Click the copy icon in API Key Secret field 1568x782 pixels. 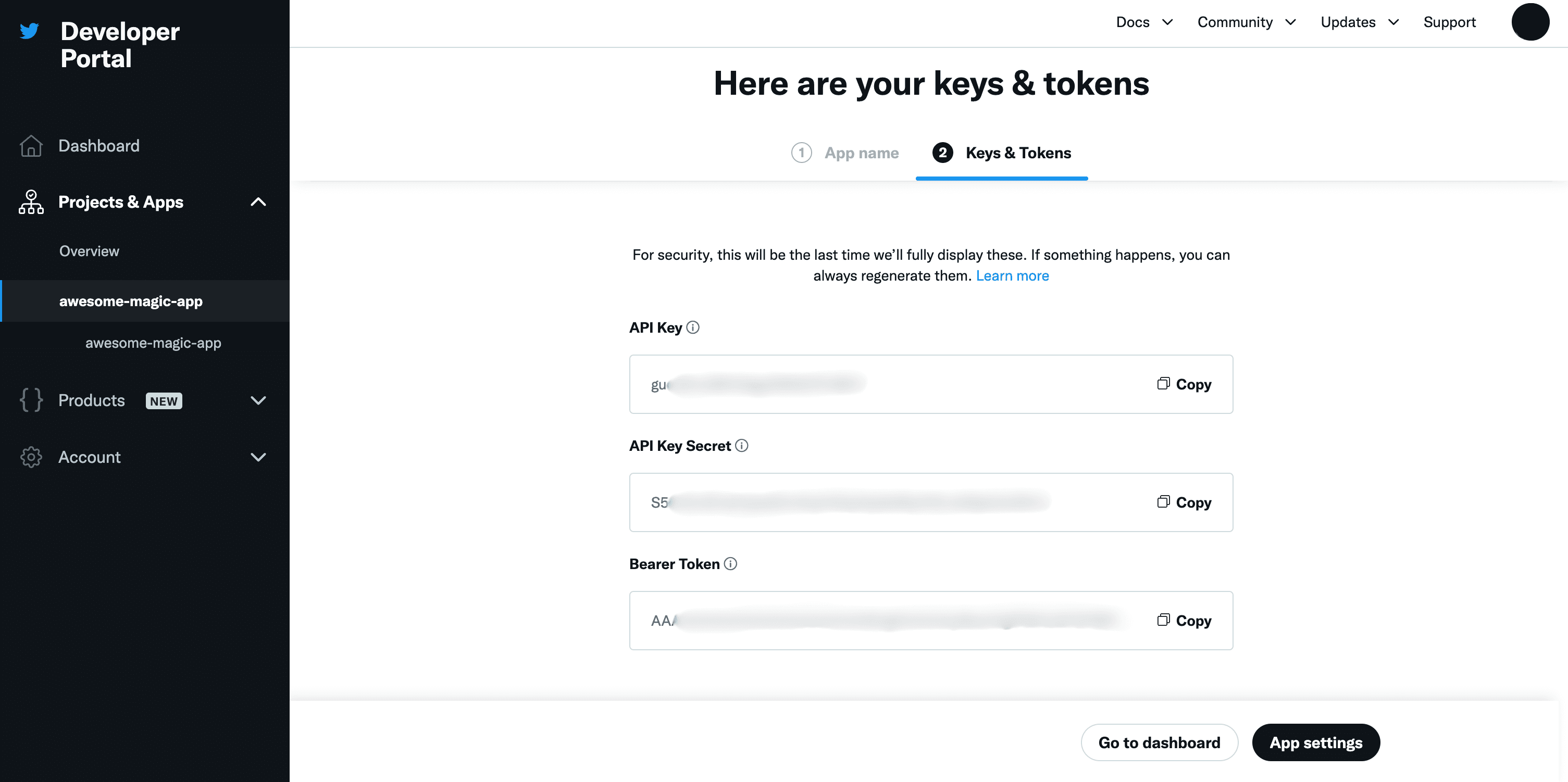(x=1163, y=501)
